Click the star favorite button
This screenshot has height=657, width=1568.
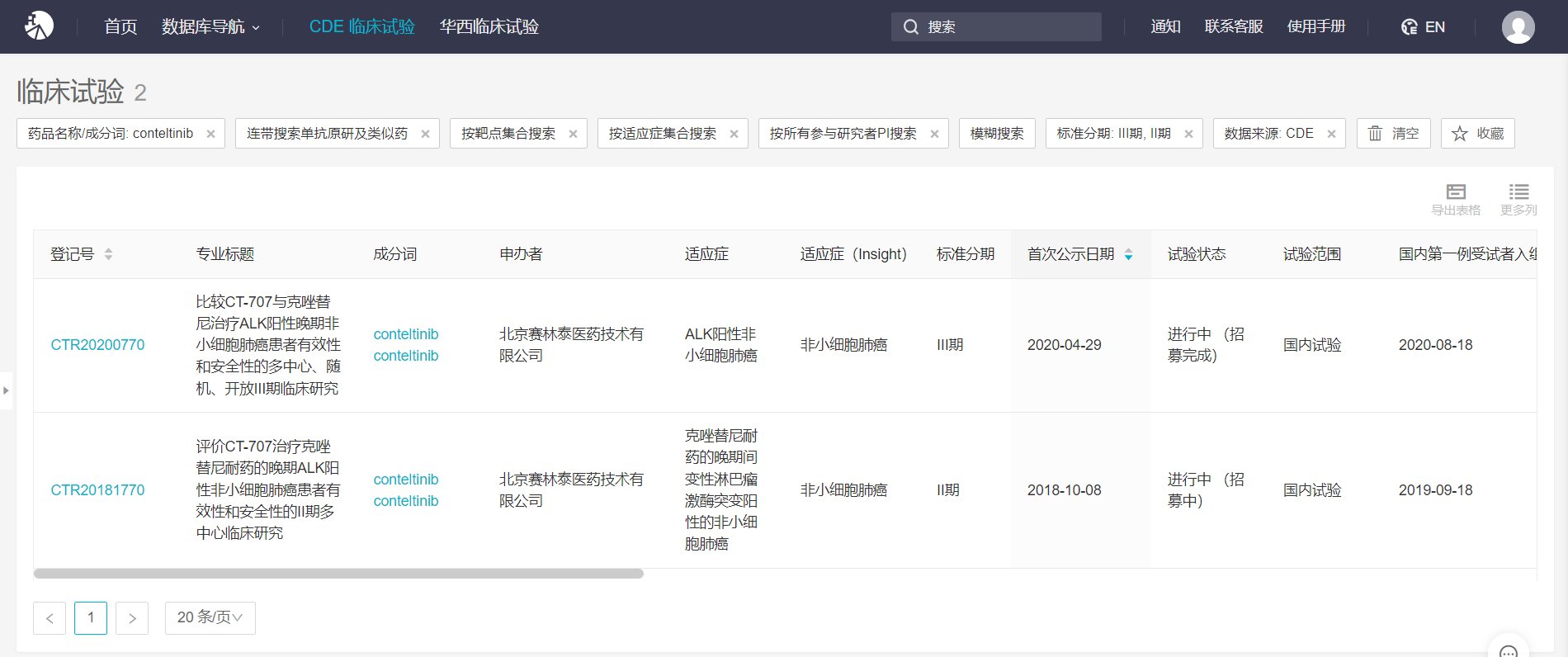point(1477,134)
